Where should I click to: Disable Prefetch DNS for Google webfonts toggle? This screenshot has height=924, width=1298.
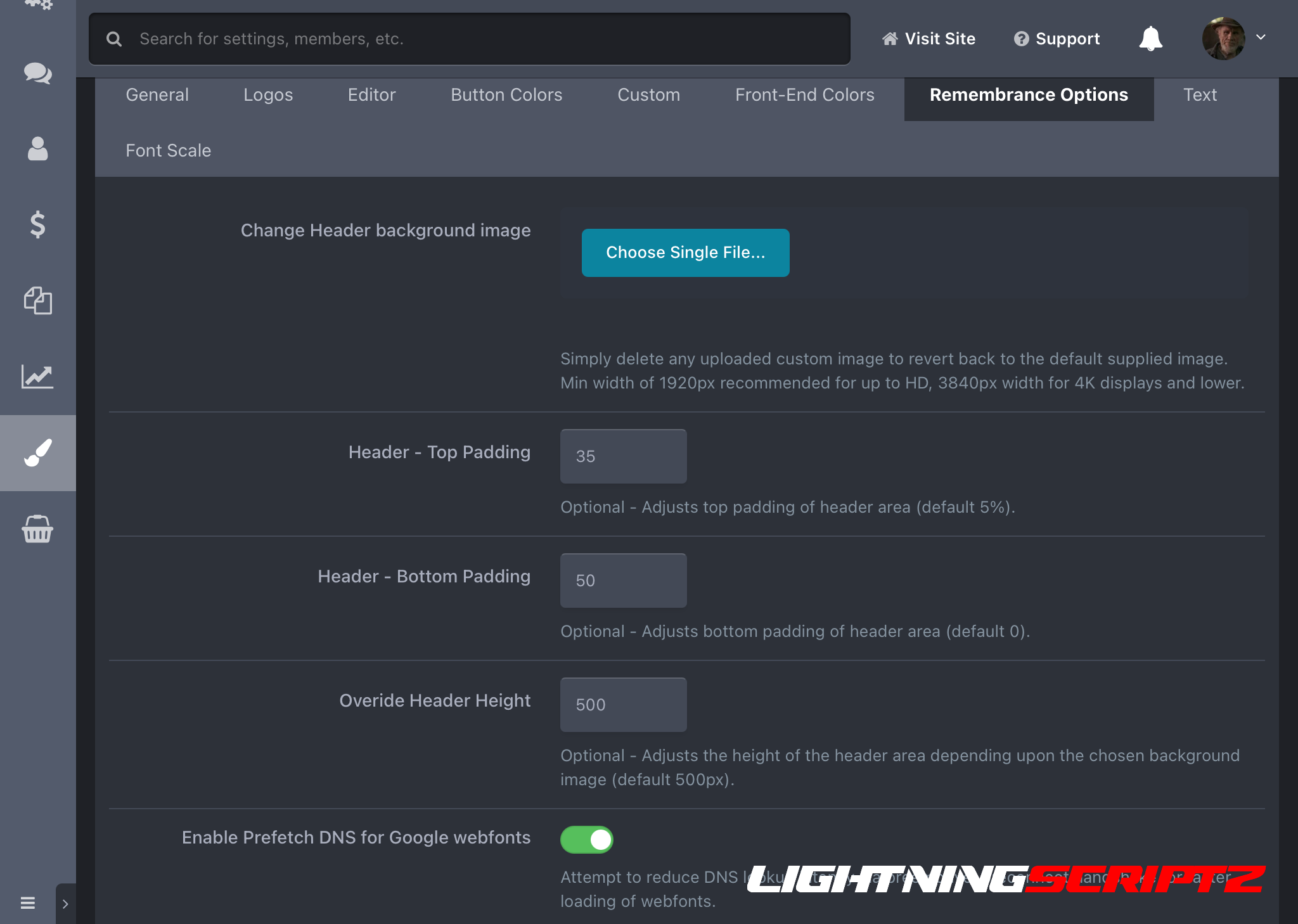(586, 840)
